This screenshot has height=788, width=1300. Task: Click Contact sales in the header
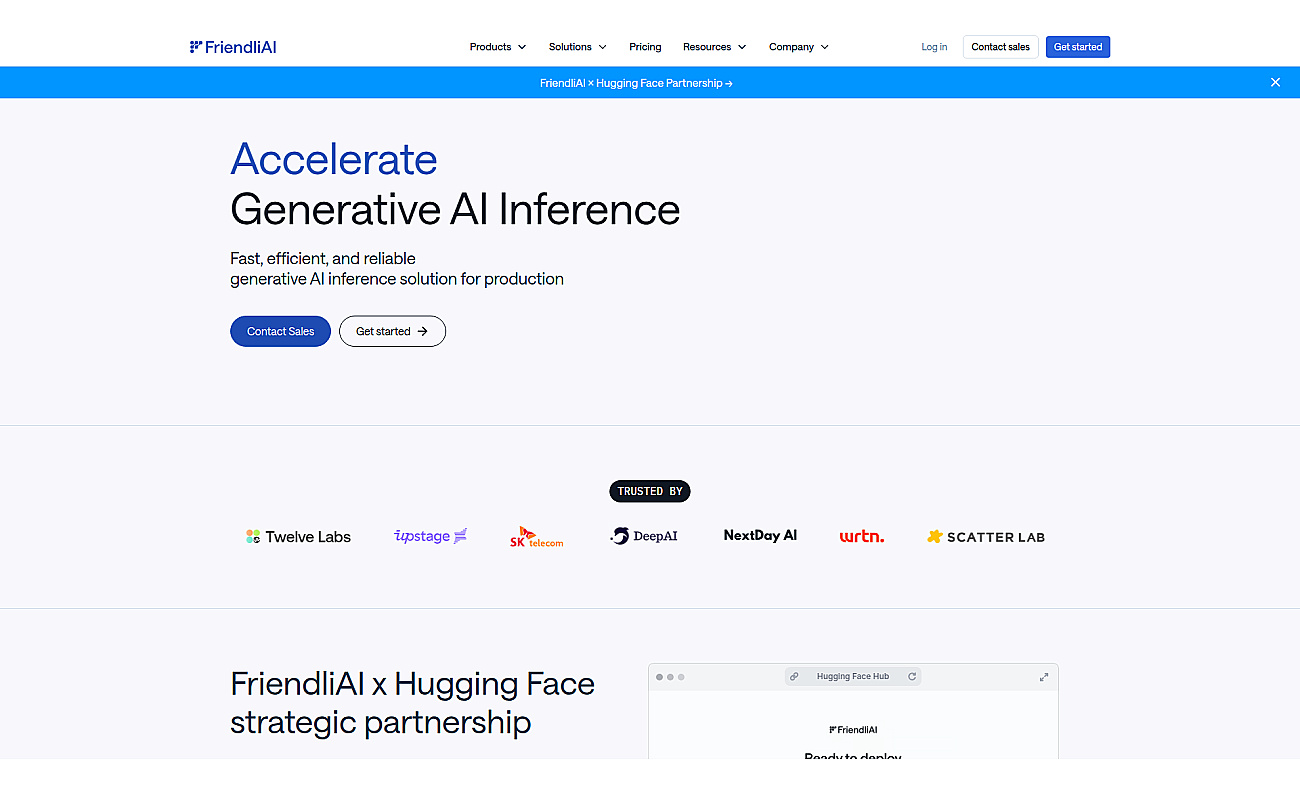coord(1000,47)
